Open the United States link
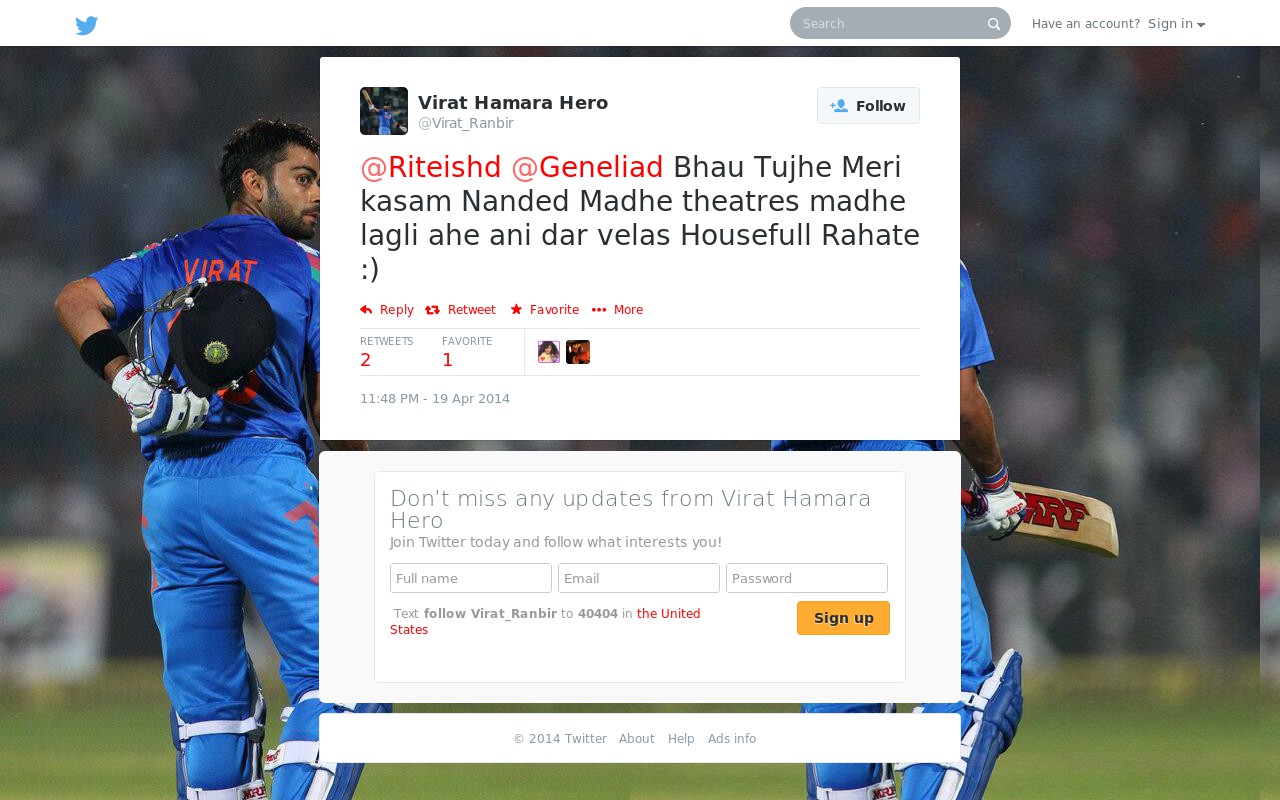 coord(545,622)
